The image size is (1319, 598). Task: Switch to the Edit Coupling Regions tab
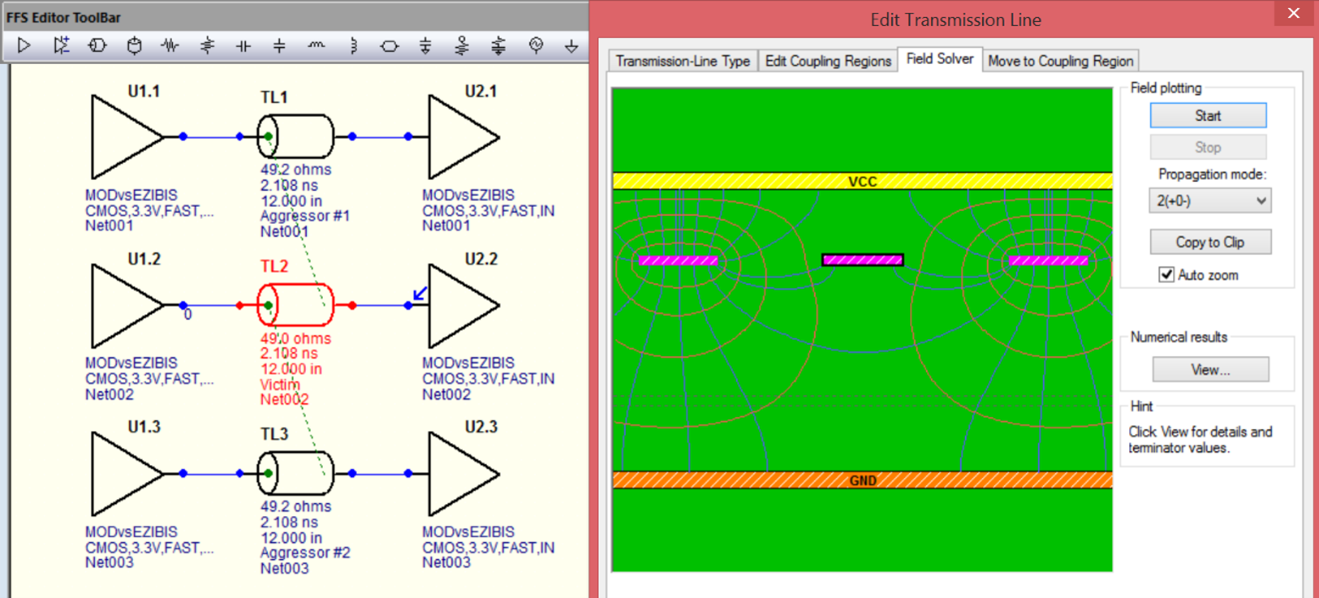click(x=827, y=60)
